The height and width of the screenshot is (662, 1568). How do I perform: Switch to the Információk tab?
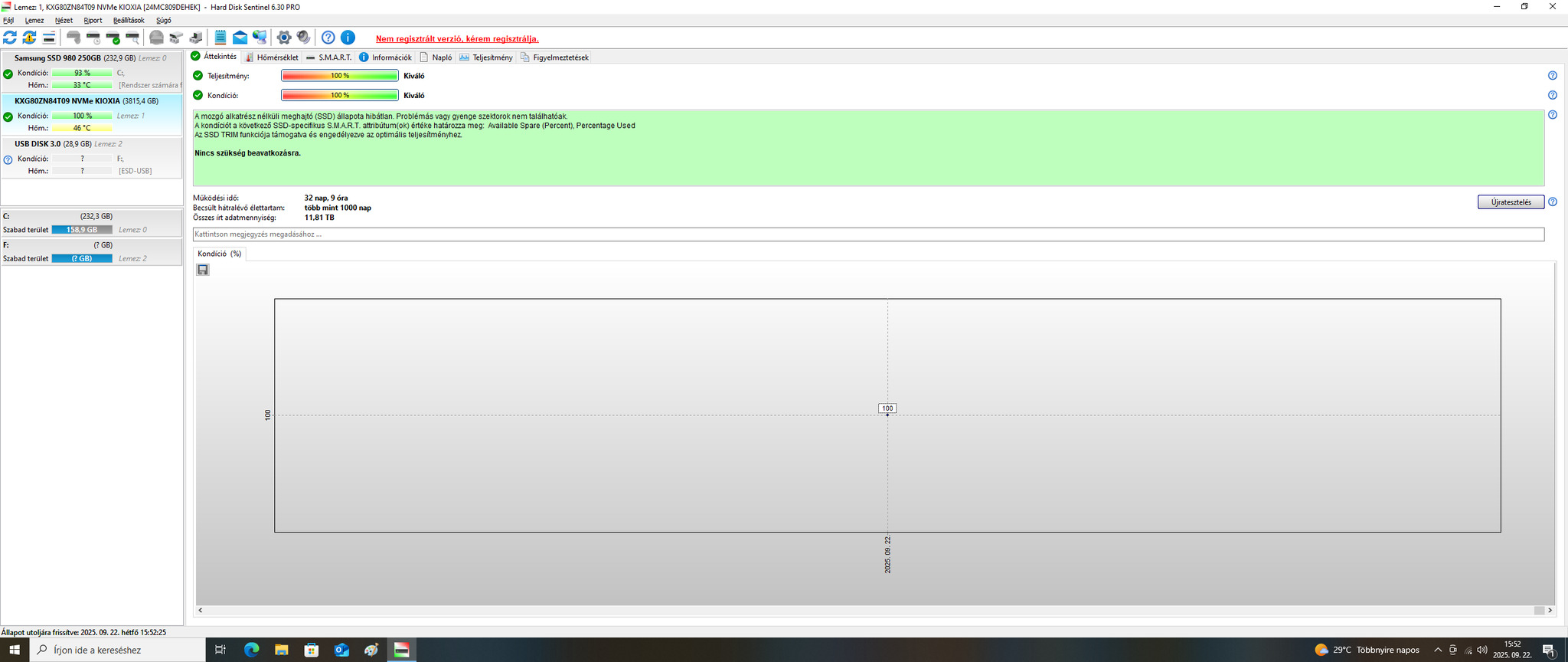pos(385,57)
